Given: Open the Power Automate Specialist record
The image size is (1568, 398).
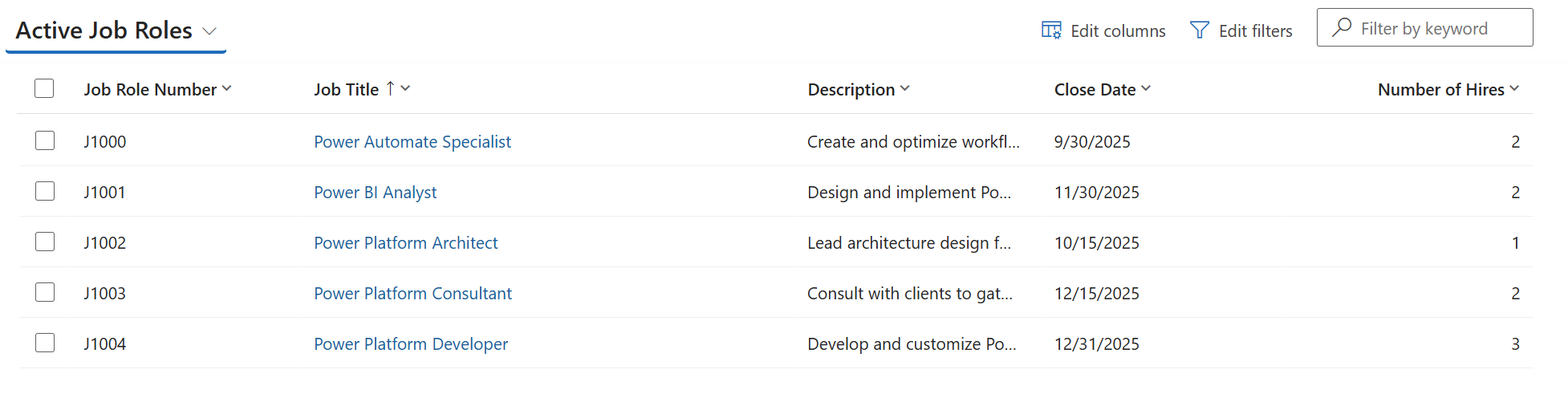Looking at the screenshot, I should (x=412, y=142).
